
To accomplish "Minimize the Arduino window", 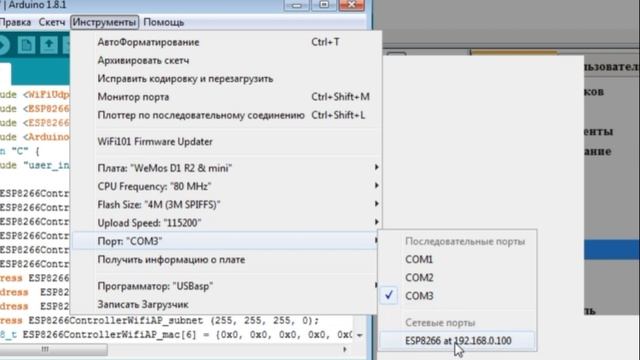I will pyautogui.click(x=296, y=5).
